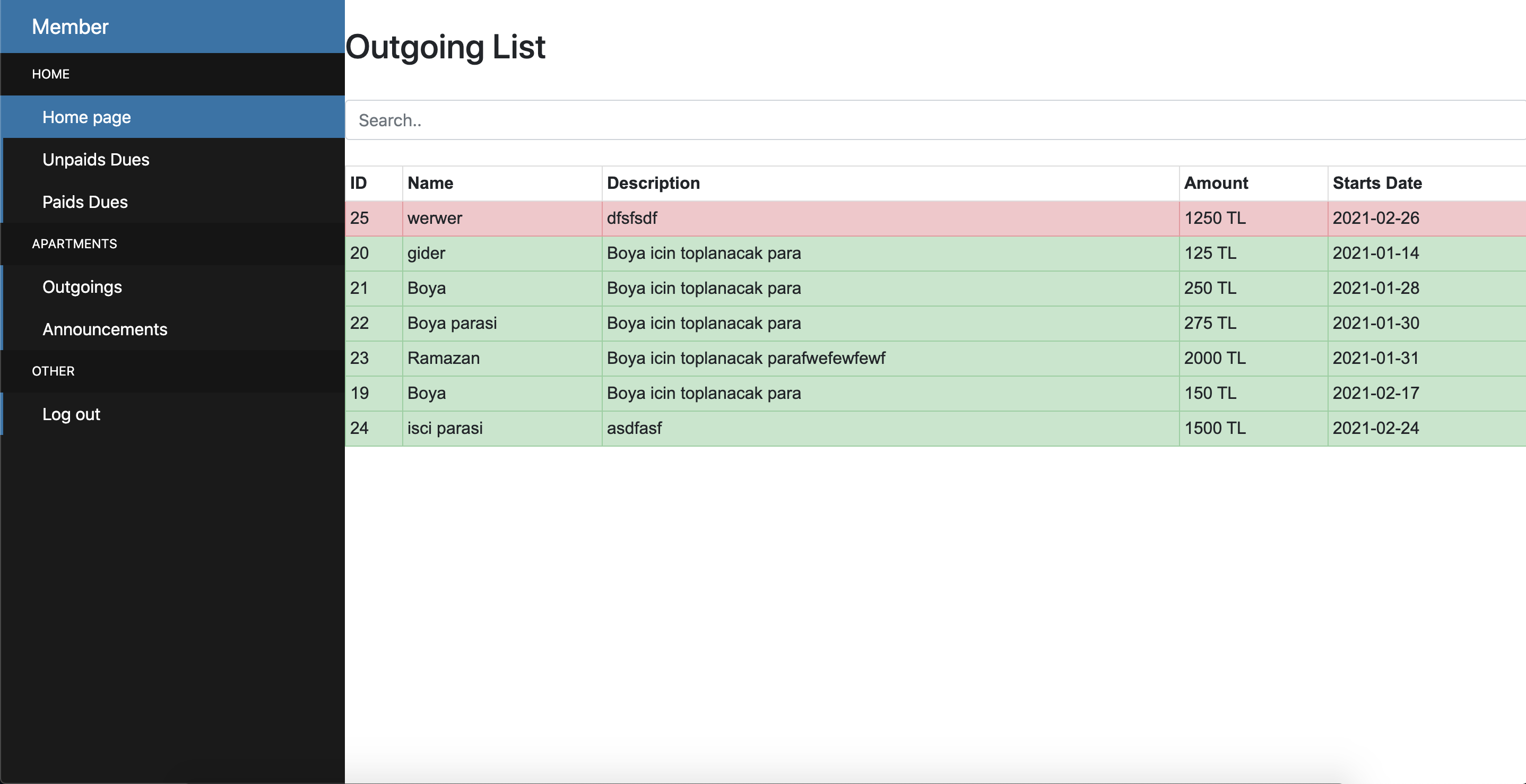Select the gider row
The width and height of the screenshot is (1526, 784).
click(426, 253)
